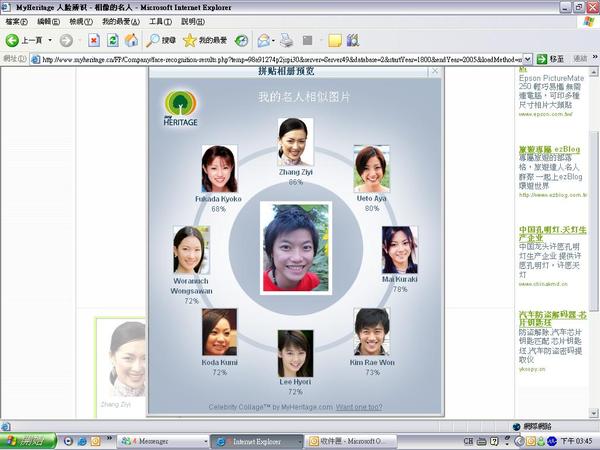Click the 'Want one too?' link
The width and height of the screenshot is (600, 450).
click(359, 407)
